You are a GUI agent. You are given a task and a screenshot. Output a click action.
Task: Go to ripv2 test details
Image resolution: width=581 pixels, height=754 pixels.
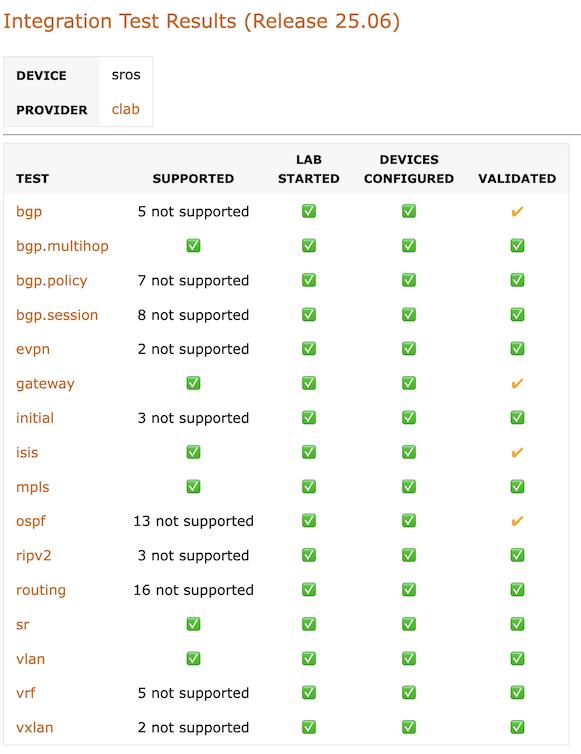click(x=33, y=555)
